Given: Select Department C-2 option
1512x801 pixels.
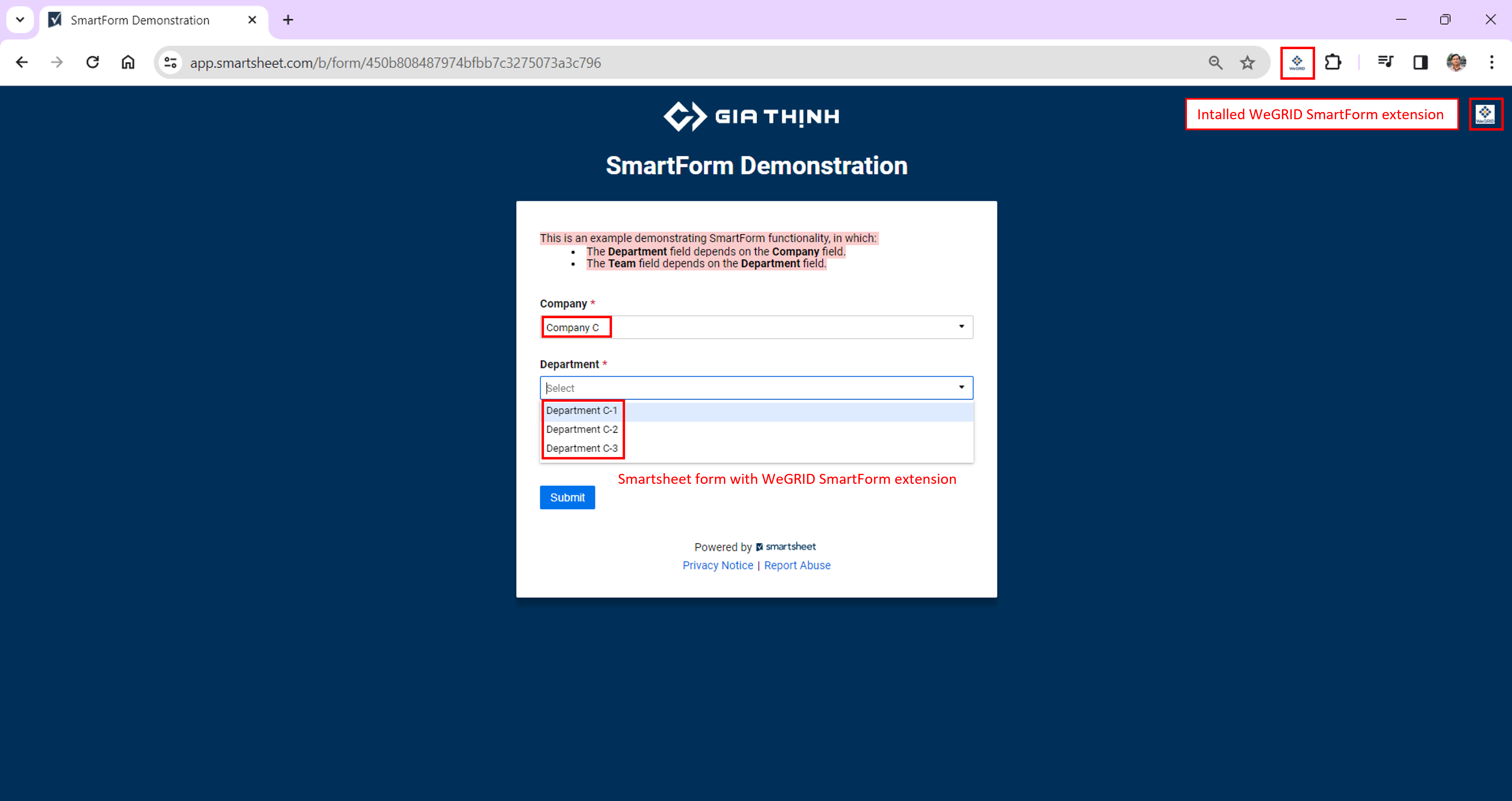Looking at the screenshot, I should coord(581,429).
